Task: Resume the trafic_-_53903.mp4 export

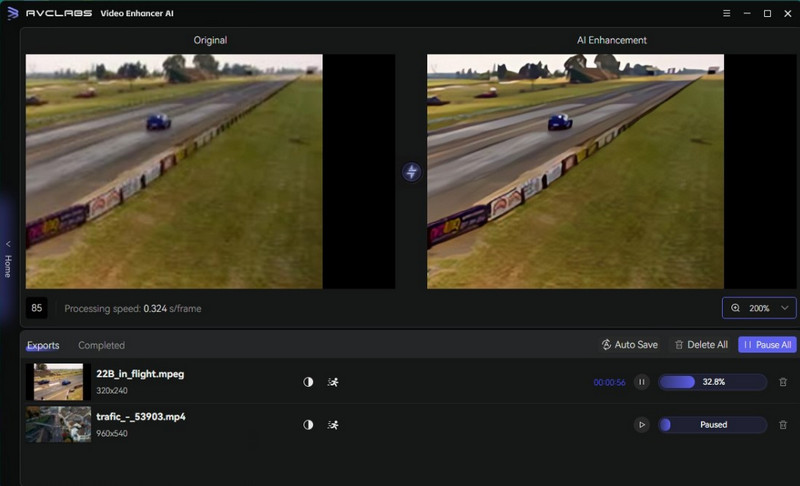Action: 641,425
